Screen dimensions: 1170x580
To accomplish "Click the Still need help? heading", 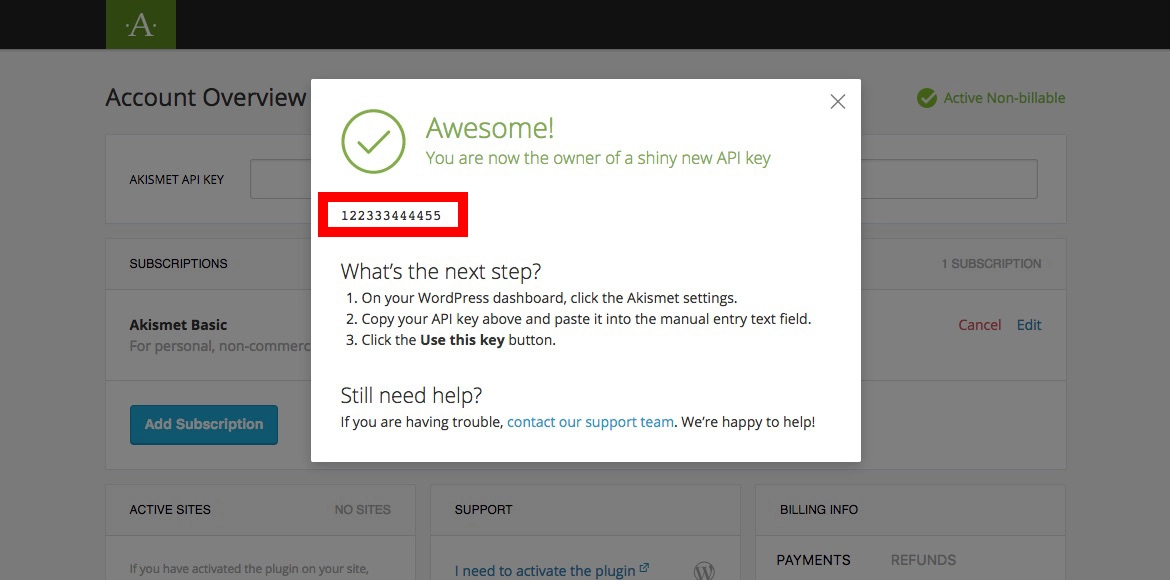I will pyautogui.click(x=411, y=395).
